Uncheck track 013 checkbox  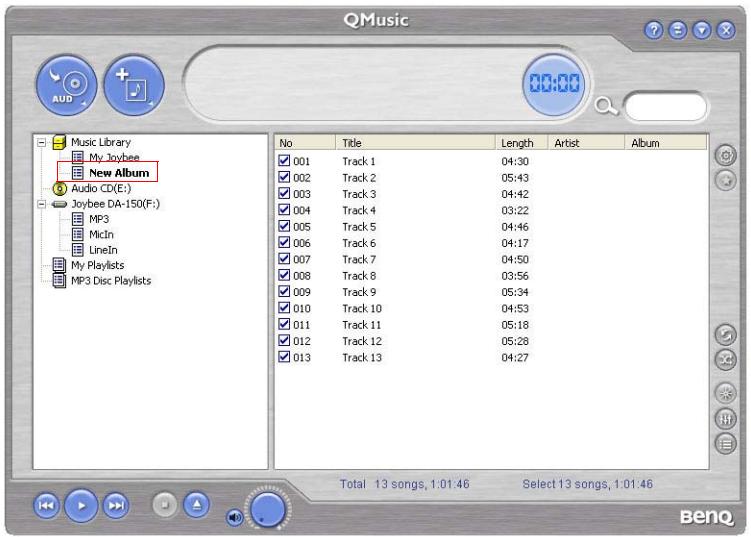point(284,356)
